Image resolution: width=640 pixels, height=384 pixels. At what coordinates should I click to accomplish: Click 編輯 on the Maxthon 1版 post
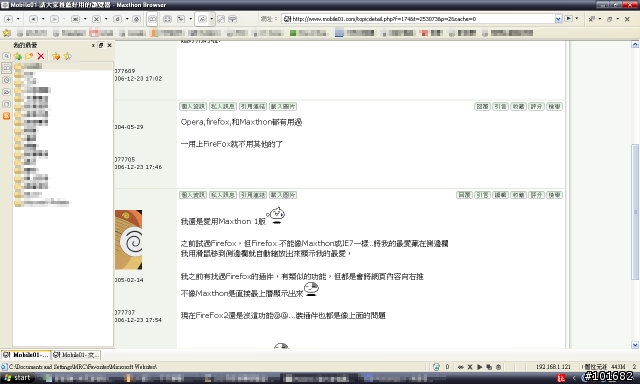click(x=500, y=195)
